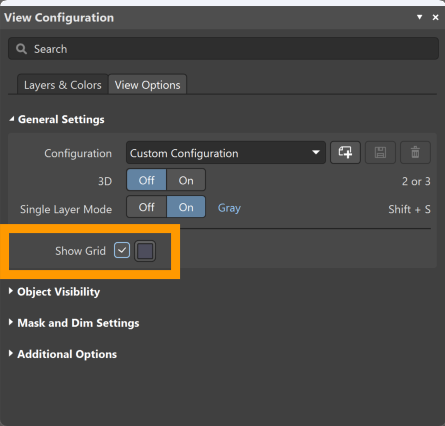The image size is (445, 426).
Task: Click the 3D label
Action: pos(105,181)
